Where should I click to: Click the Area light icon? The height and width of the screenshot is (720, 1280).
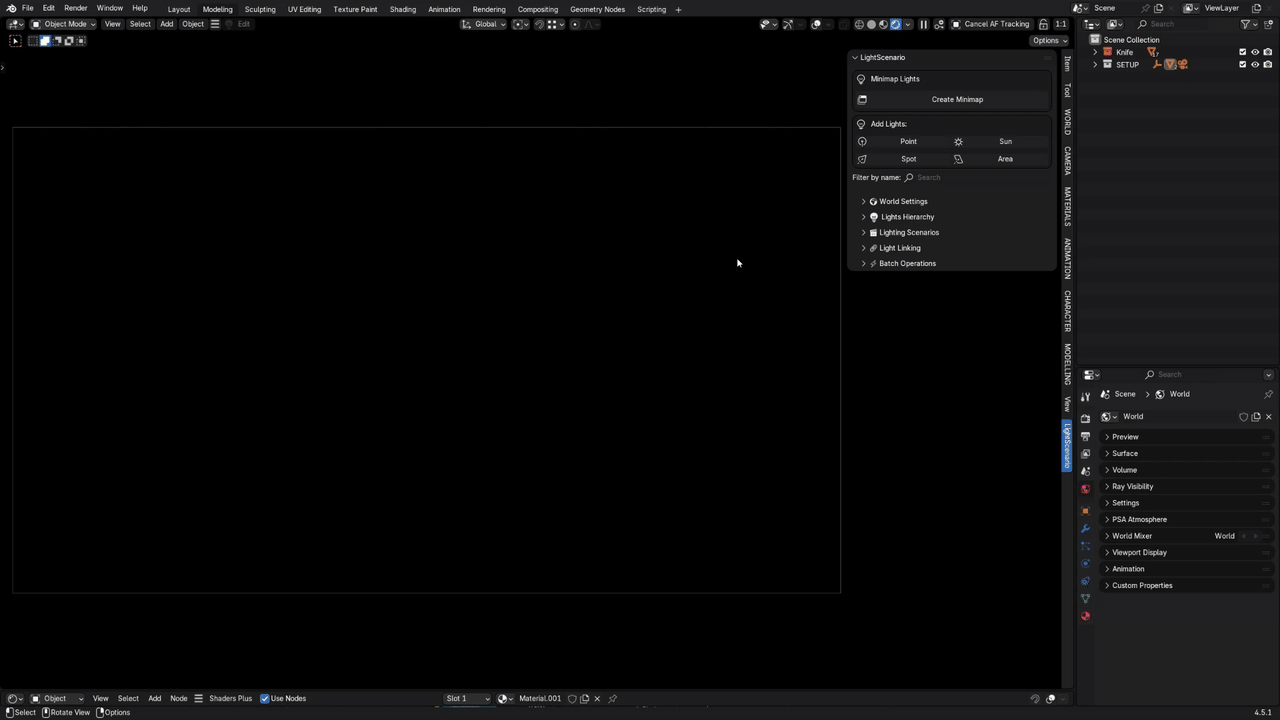[x=958, y=159]
